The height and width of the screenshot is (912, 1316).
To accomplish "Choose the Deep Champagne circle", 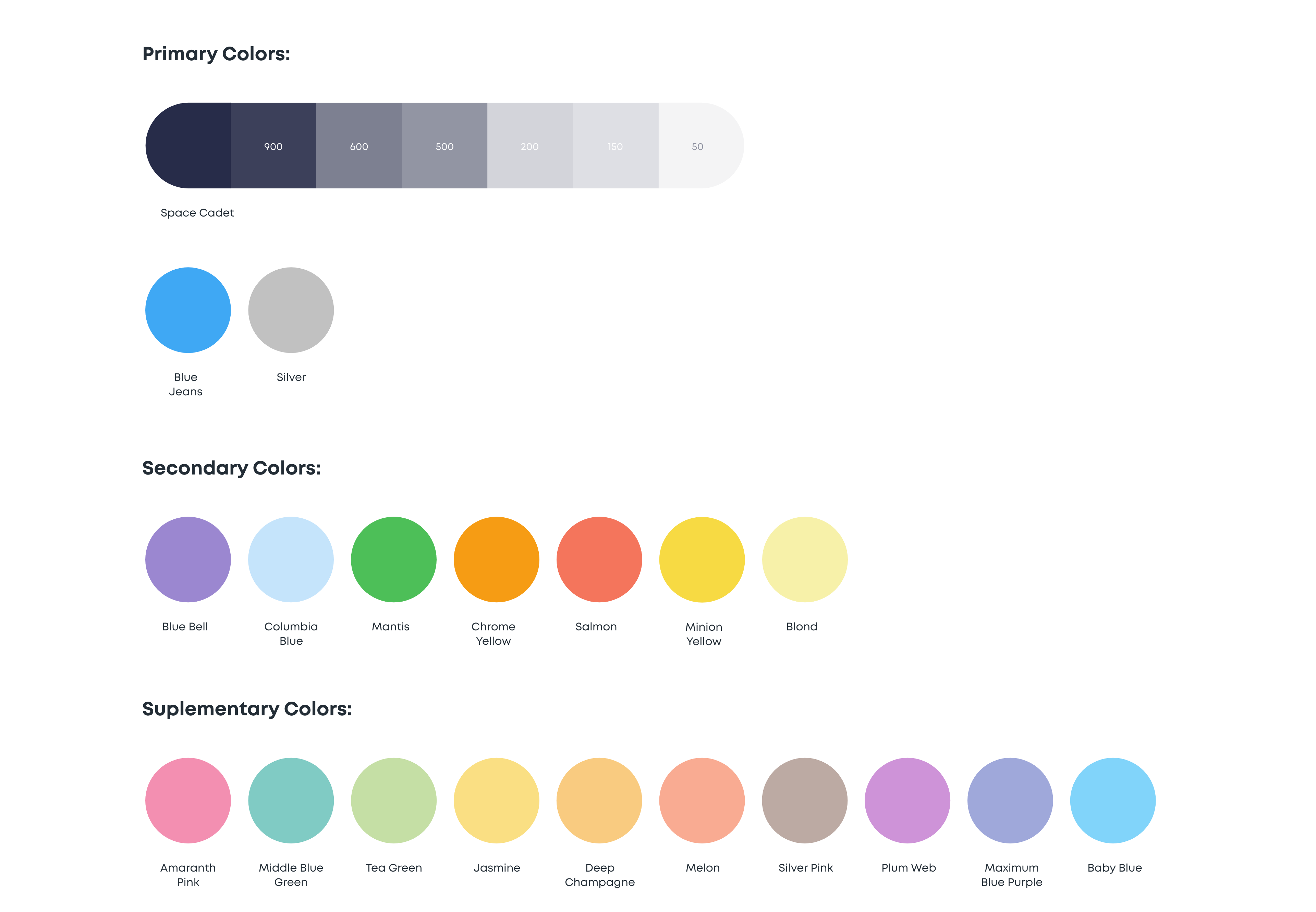I will point(599,800).
